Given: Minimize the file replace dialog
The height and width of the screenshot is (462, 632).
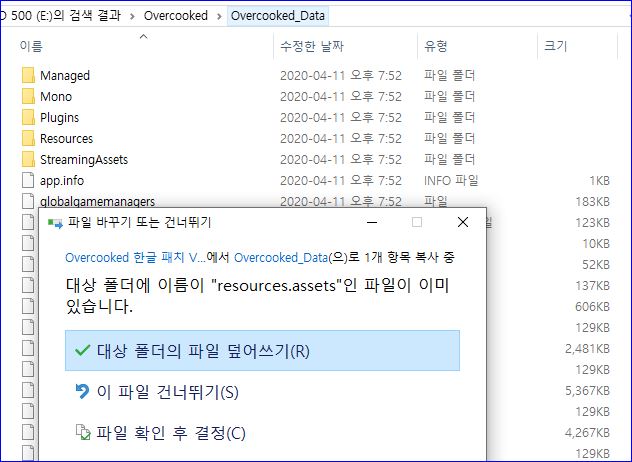Looking at the screenshot, I should [x=372, y=222].
